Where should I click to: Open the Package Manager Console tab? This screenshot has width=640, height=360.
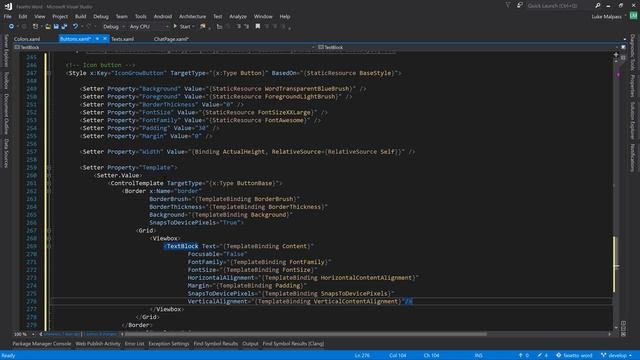point(42,344)
